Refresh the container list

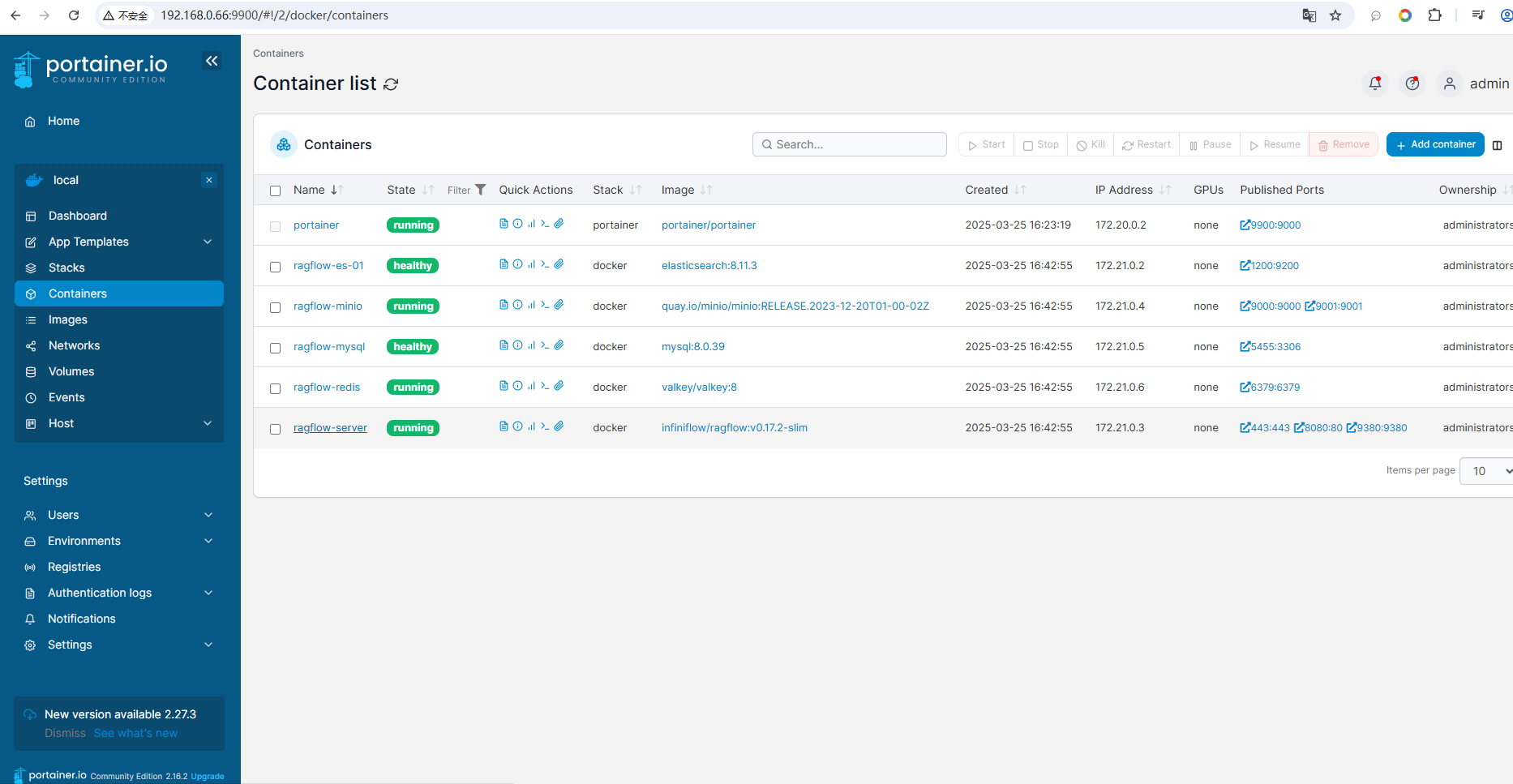click(x=391, y=84)
